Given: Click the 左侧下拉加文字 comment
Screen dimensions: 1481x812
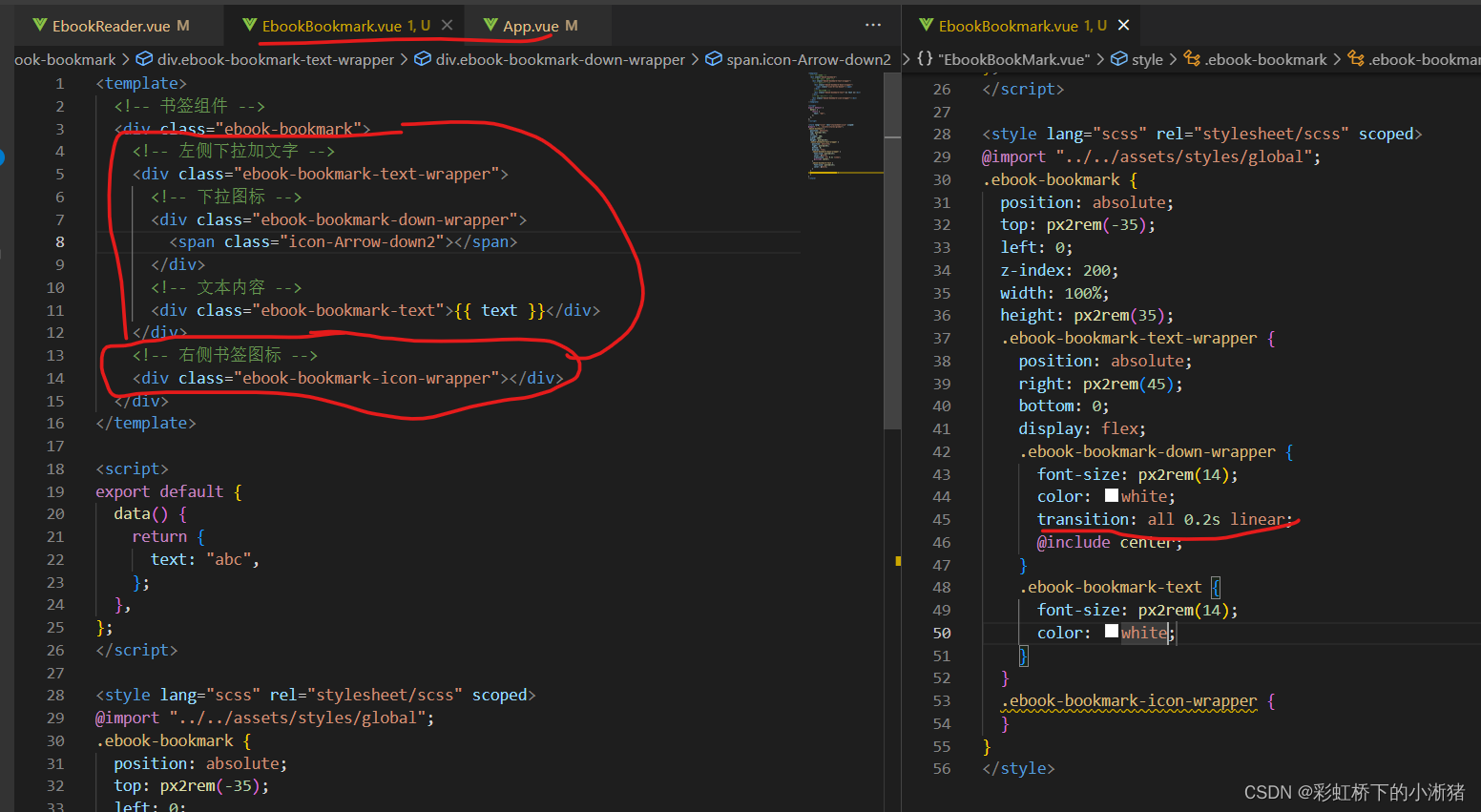Looking at the screenshot, I should tap(234, 151).
